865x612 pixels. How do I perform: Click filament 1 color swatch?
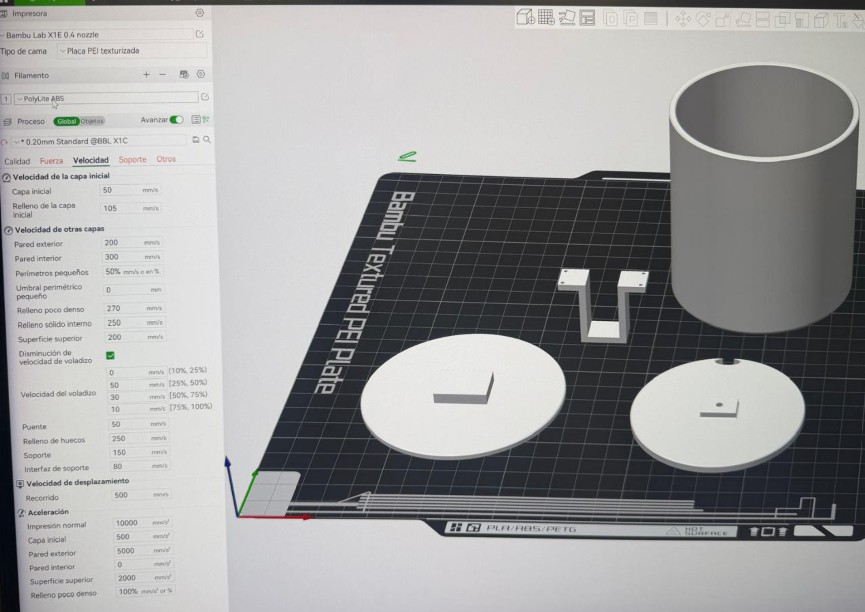pyautogui.click(x=8, y=96)
